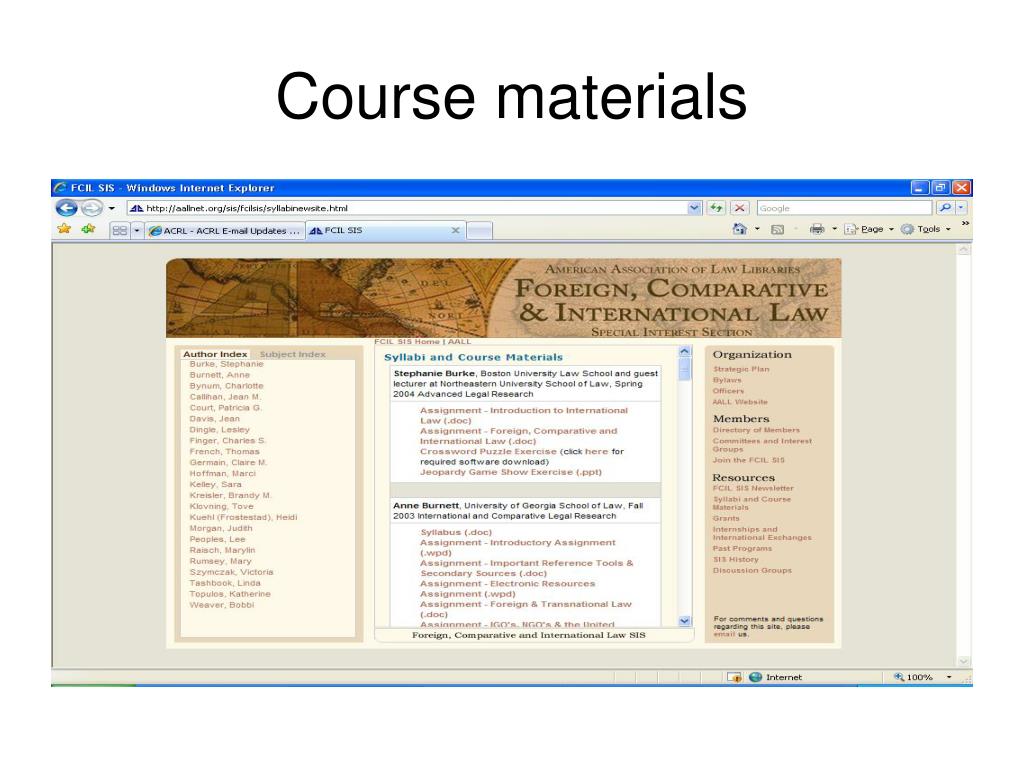This screenshot has width=1024, height=768.
Task: Open the Quick Tabs grid icon
Action: coord(120,231)
